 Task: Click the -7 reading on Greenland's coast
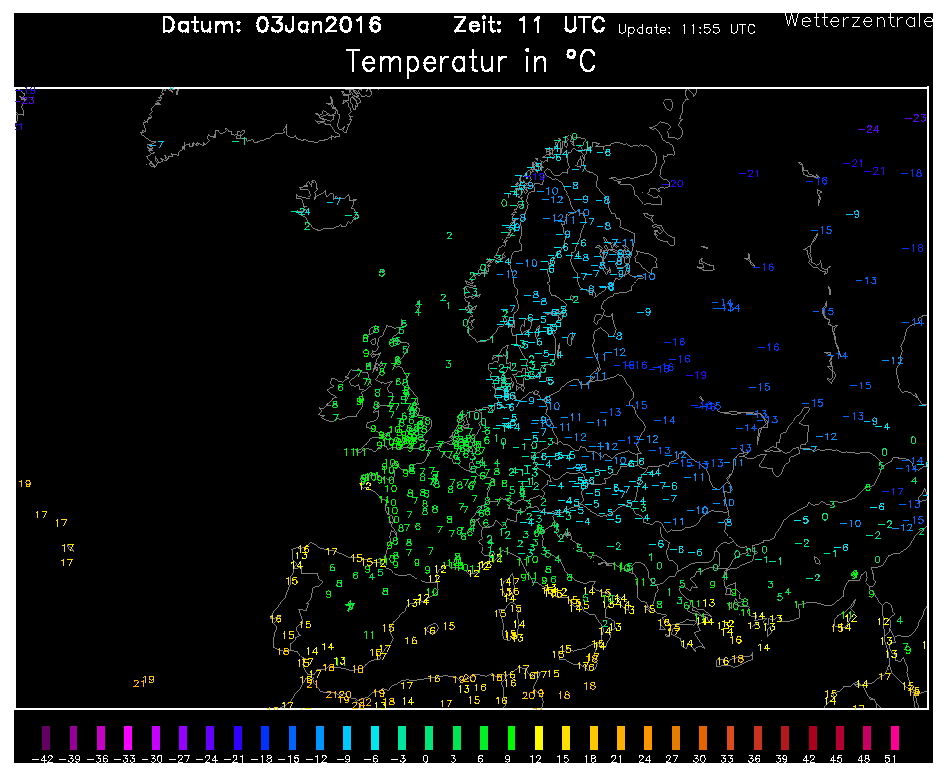point(157,145)
